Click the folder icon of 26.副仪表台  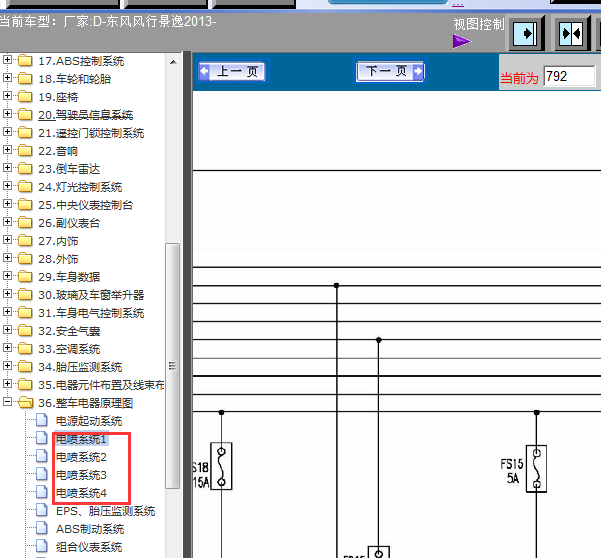(25, 222)
